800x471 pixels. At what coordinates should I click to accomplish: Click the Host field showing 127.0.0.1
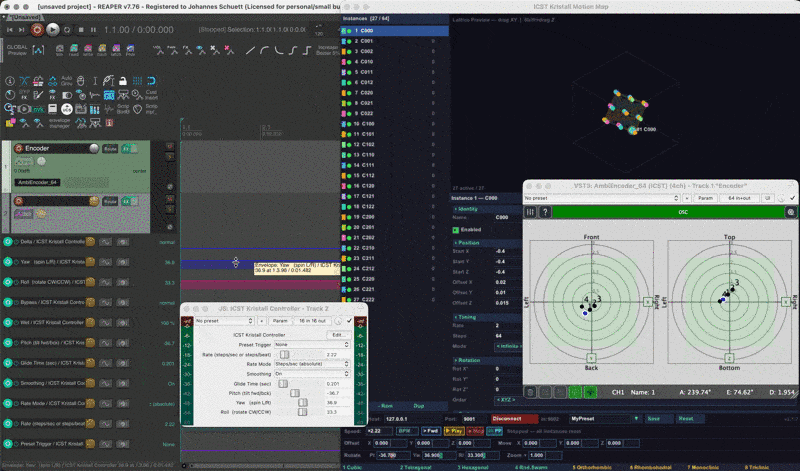[411, 418]
